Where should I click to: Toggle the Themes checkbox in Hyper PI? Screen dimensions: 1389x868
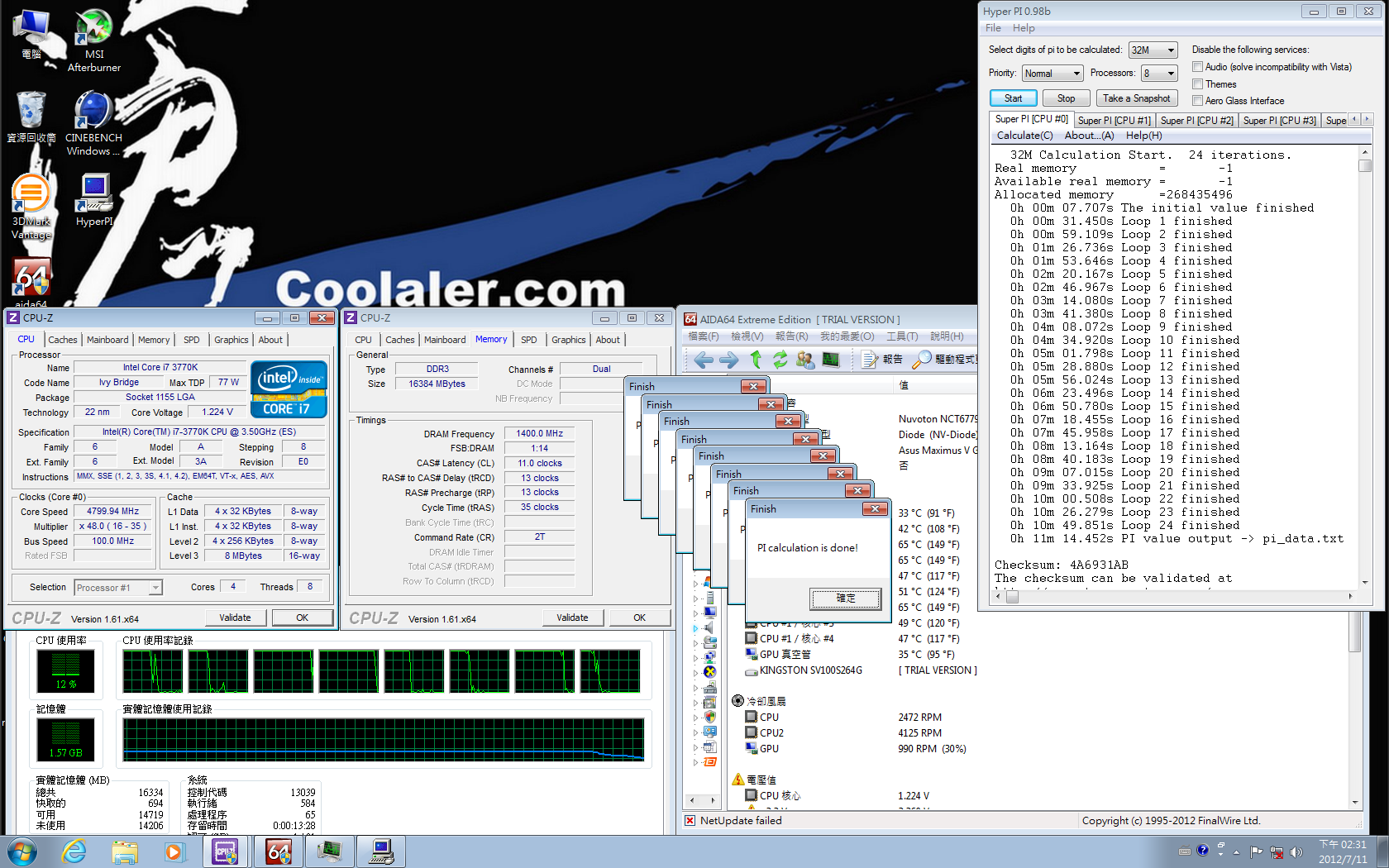point(1197,83)
